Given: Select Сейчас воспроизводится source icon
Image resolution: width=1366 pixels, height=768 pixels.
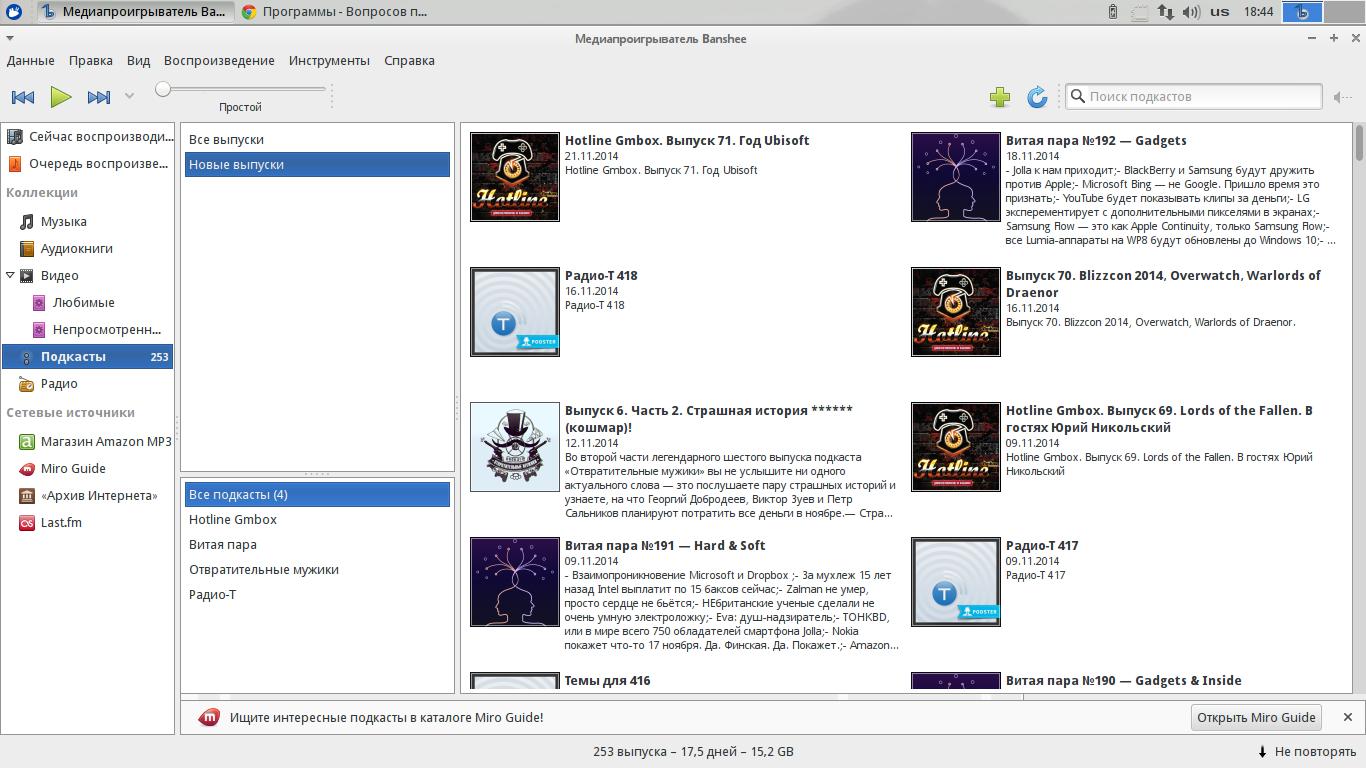Looking at the screenshot, I should click(x=14, y=137).
